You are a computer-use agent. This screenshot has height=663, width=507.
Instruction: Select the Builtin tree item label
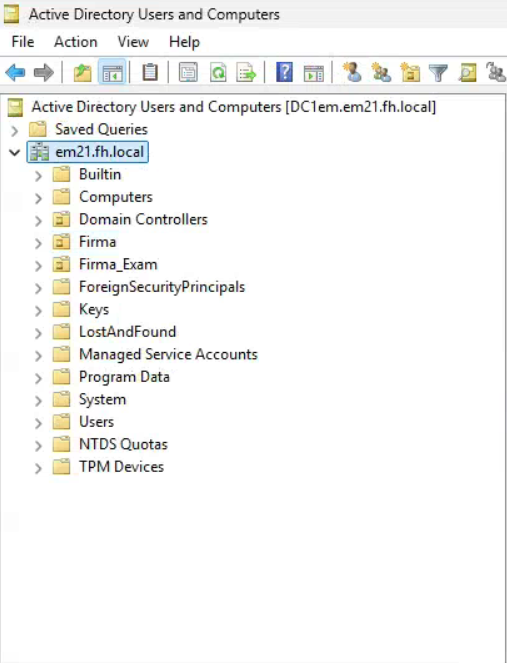click(100, 174)
